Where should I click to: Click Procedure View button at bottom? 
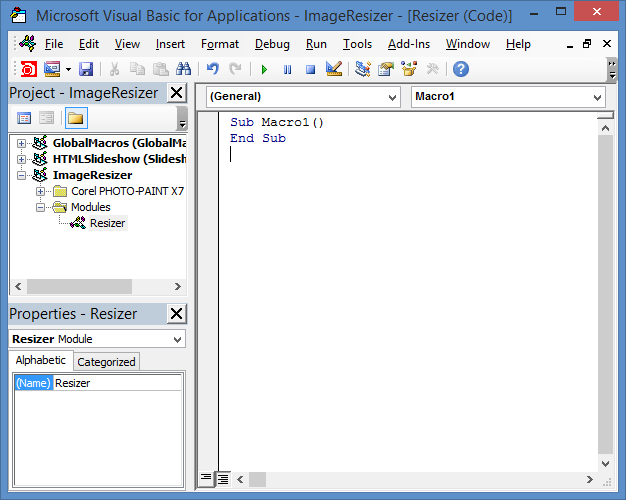[206, 478]
